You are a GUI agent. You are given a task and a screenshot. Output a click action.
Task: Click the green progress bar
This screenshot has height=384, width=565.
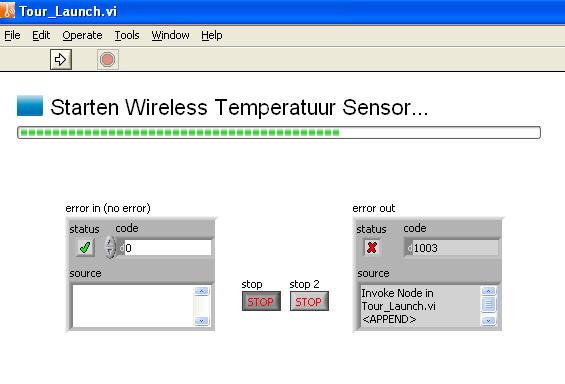(x=279, y=132)
